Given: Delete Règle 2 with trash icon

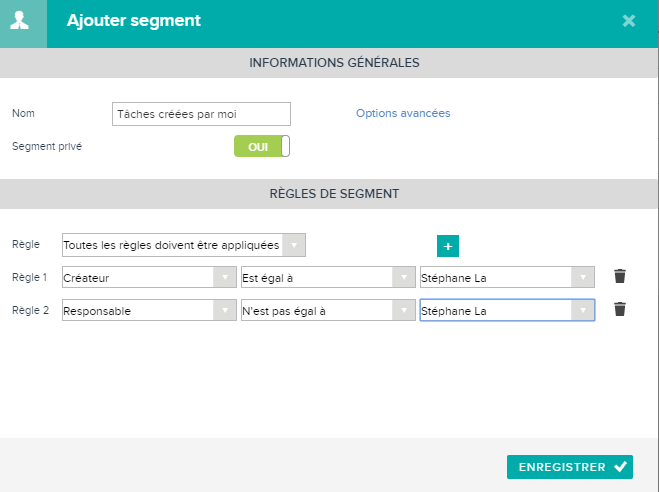Looking at the screenshot, I should coord(620,309).
